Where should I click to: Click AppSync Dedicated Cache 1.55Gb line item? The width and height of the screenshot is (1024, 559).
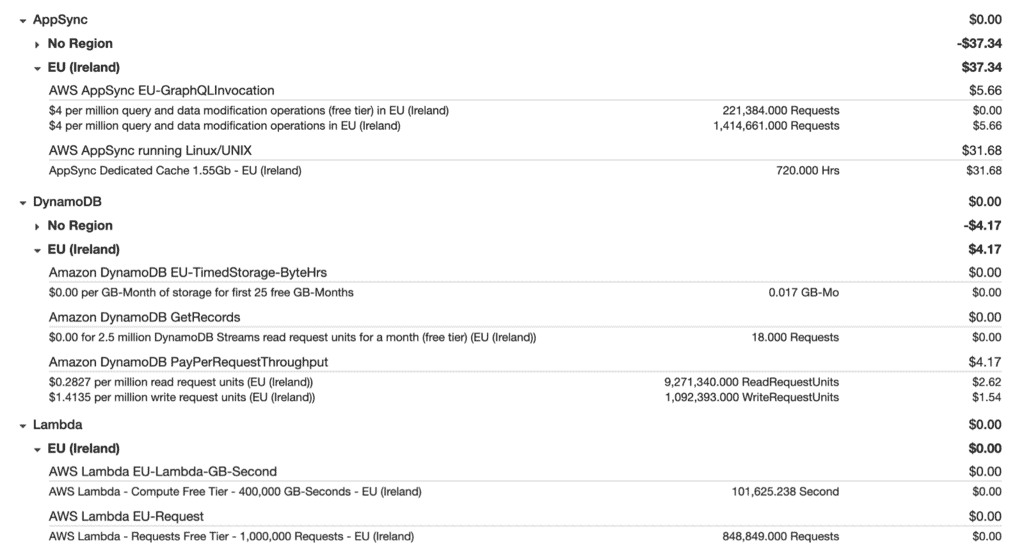174,170
